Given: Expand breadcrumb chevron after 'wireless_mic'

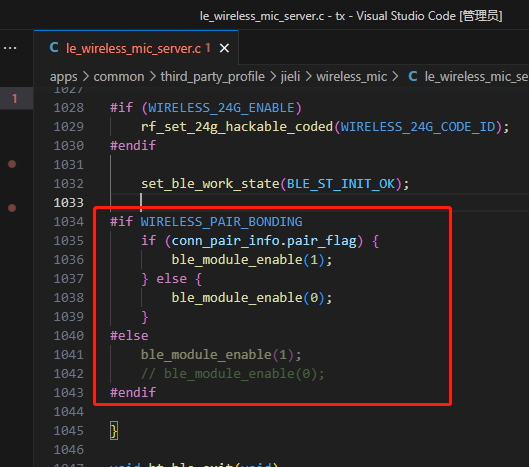Looking at the screenshot, I should click(x=395, y=77).
